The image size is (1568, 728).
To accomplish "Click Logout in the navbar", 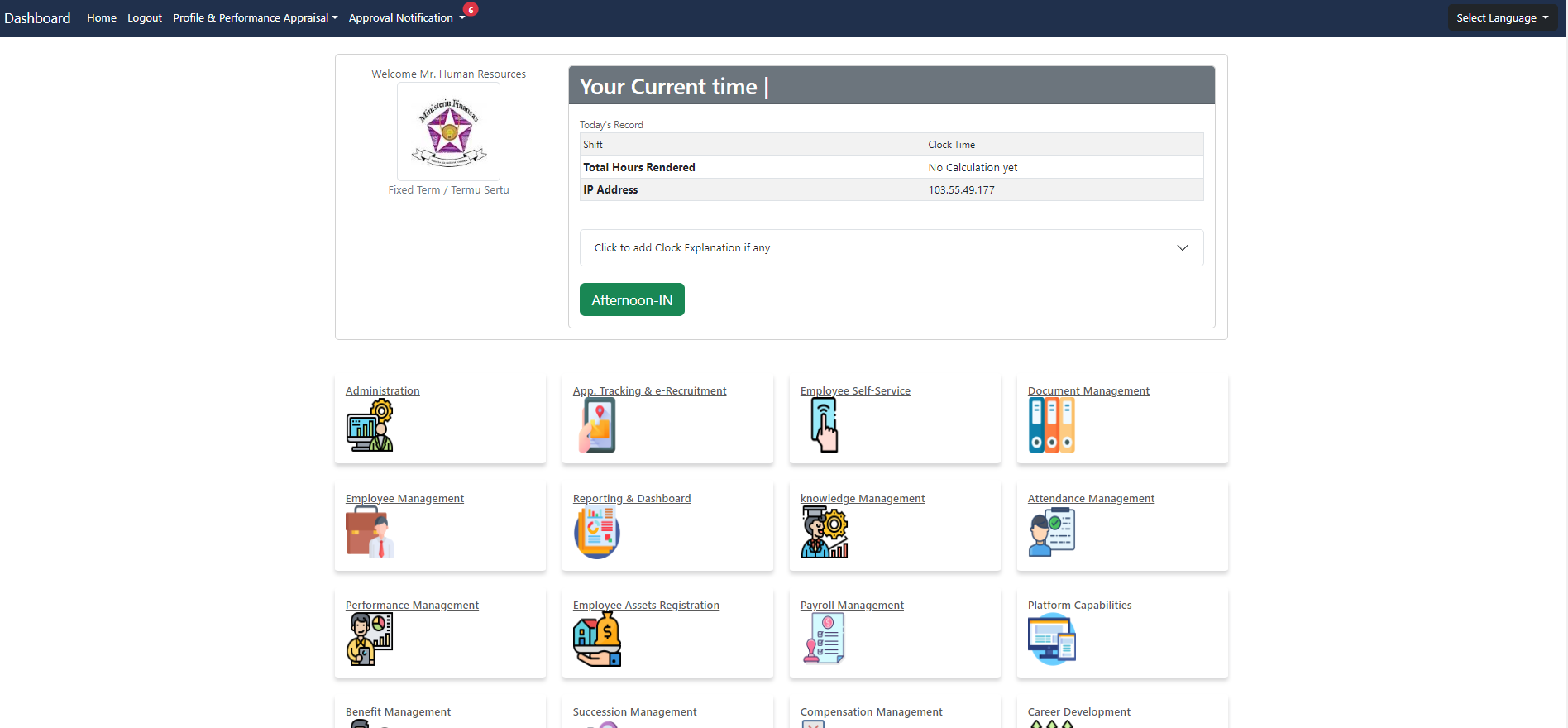I will pyautogui.click(x=145, y=17).
